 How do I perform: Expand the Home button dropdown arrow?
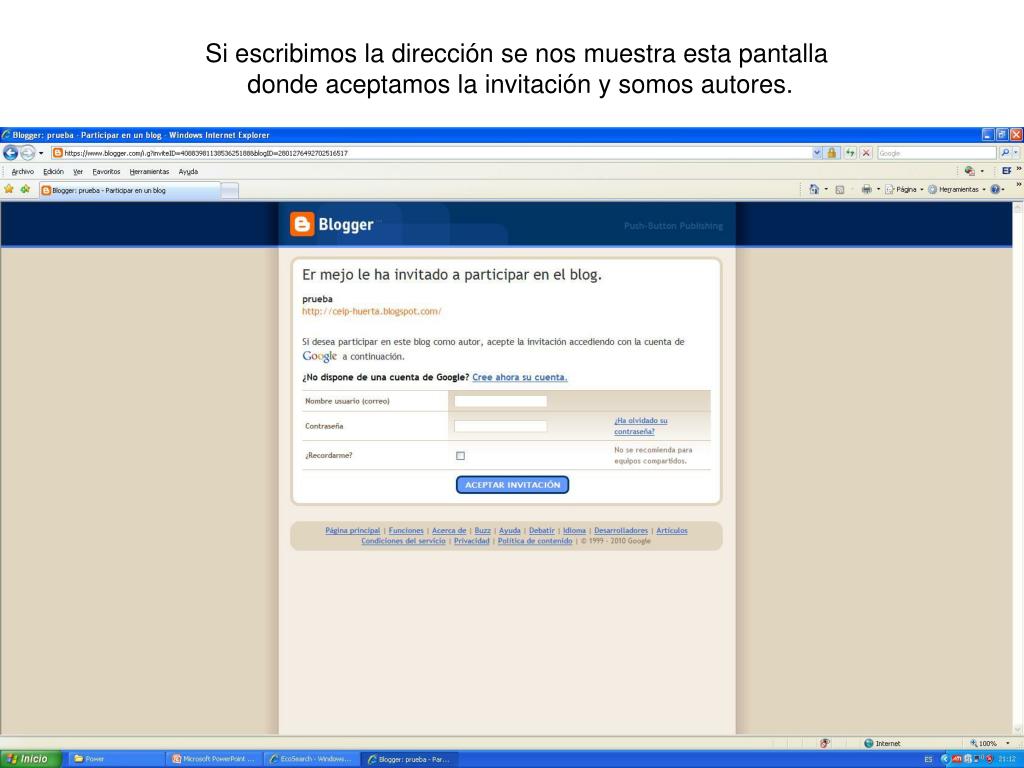[826, 189]
